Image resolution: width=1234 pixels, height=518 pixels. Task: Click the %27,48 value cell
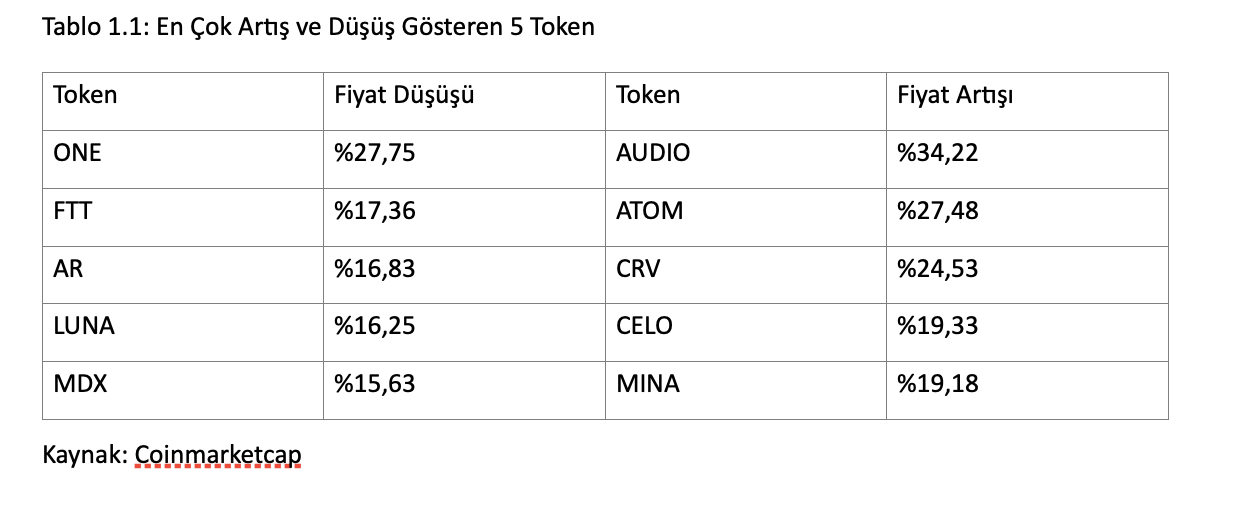point(1027,217)
